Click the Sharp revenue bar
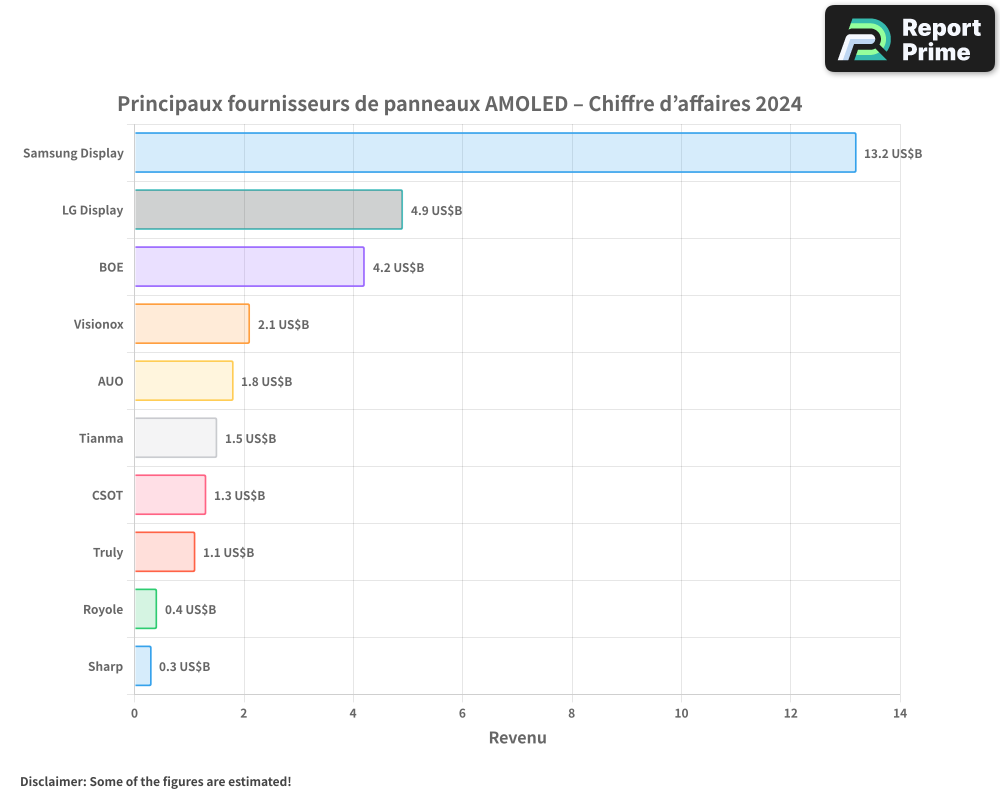The width and height of the screenshot is (1000, 800). pos(142,666)
